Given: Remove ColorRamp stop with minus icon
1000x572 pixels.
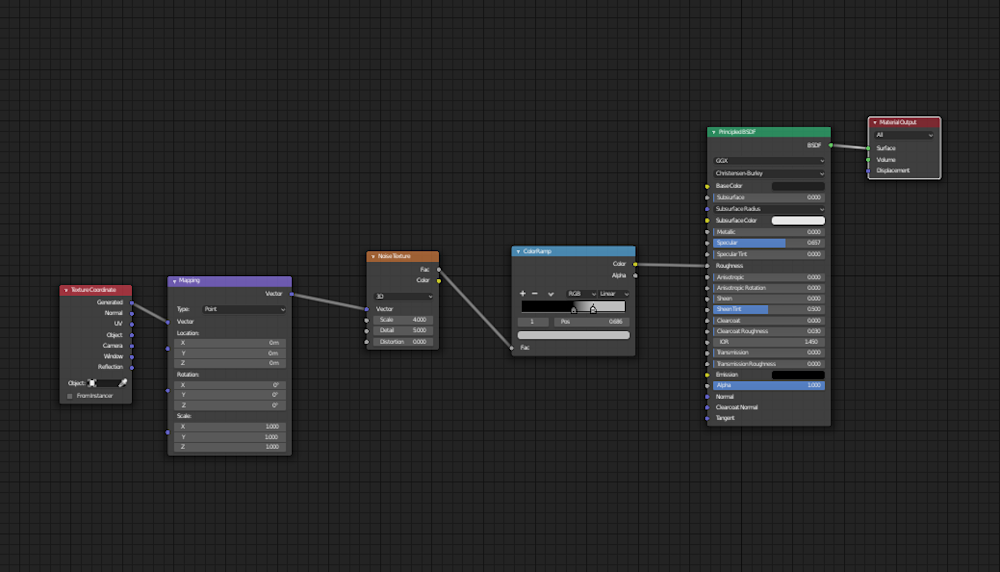Looking at the screenshot, I should point(534,293).
